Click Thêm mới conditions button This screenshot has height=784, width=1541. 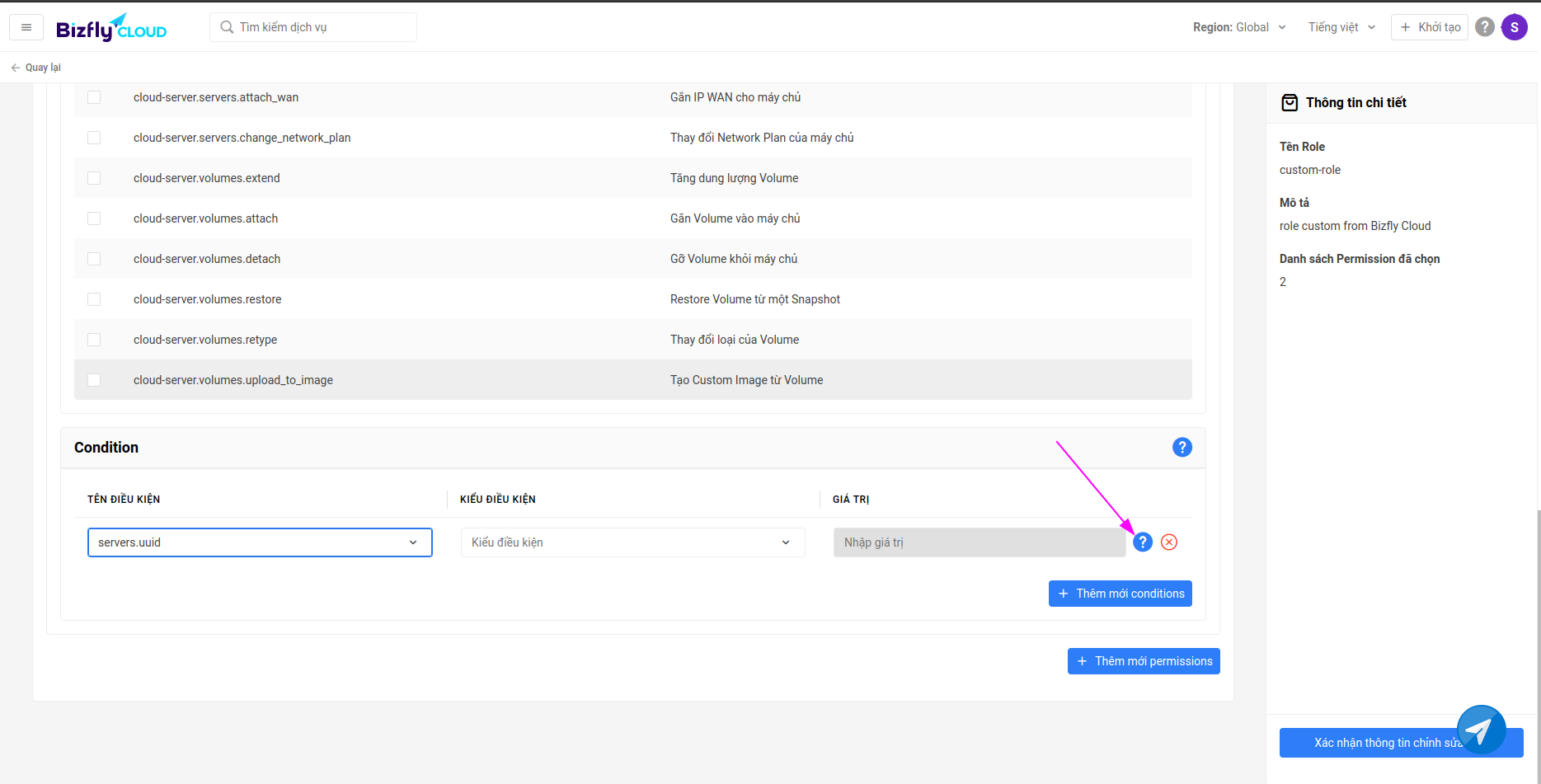click(1120, 594)
